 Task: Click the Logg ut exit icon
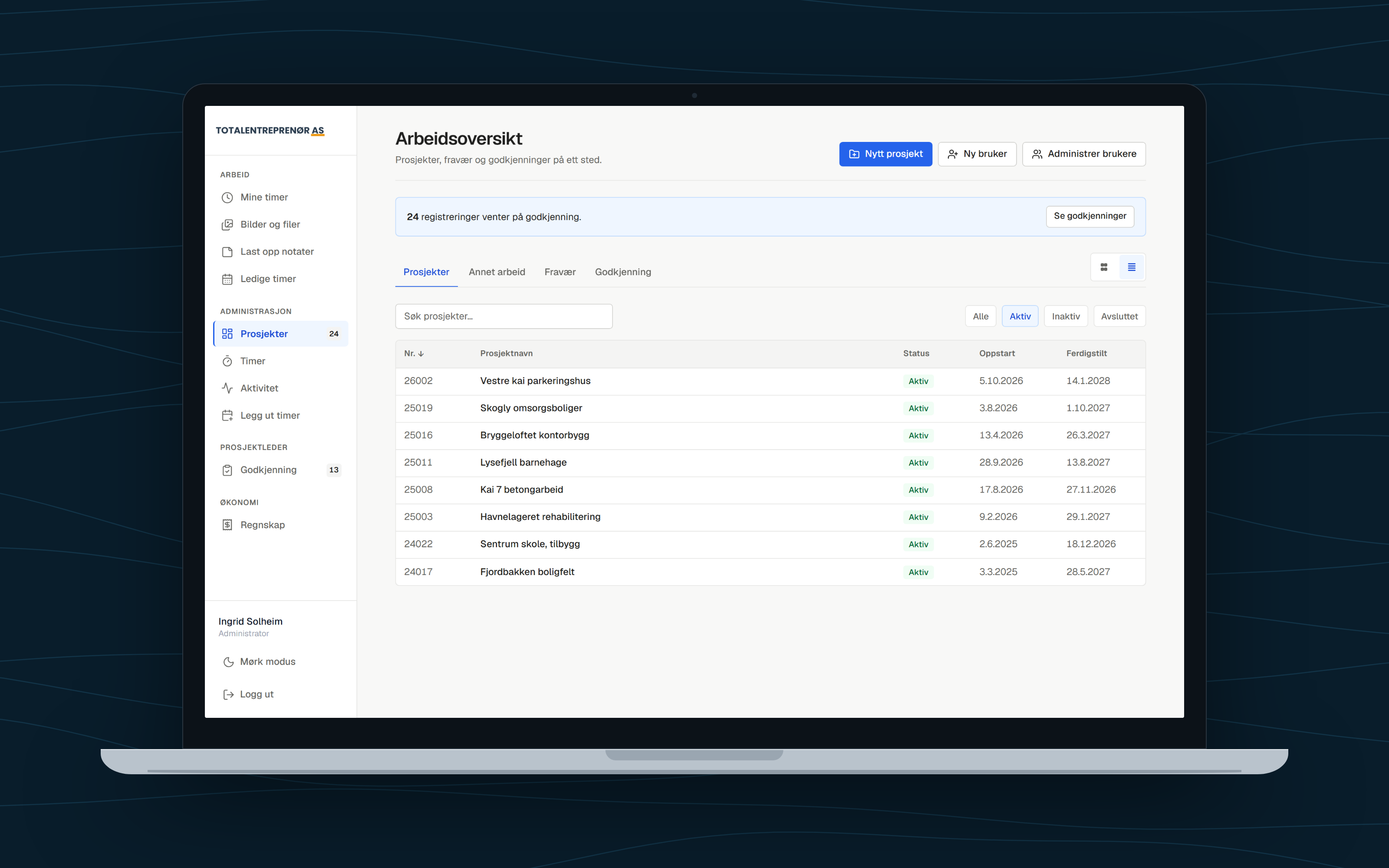click(x=228, y=695)
